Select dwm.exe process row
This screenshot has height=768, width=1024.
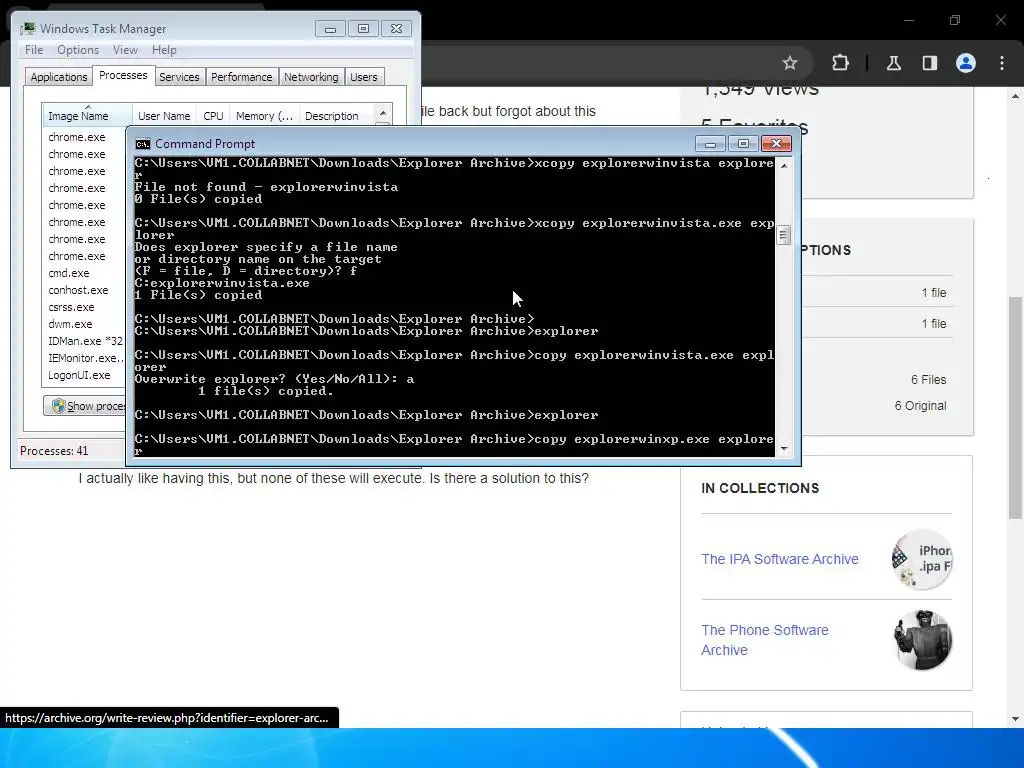(84, 324)
